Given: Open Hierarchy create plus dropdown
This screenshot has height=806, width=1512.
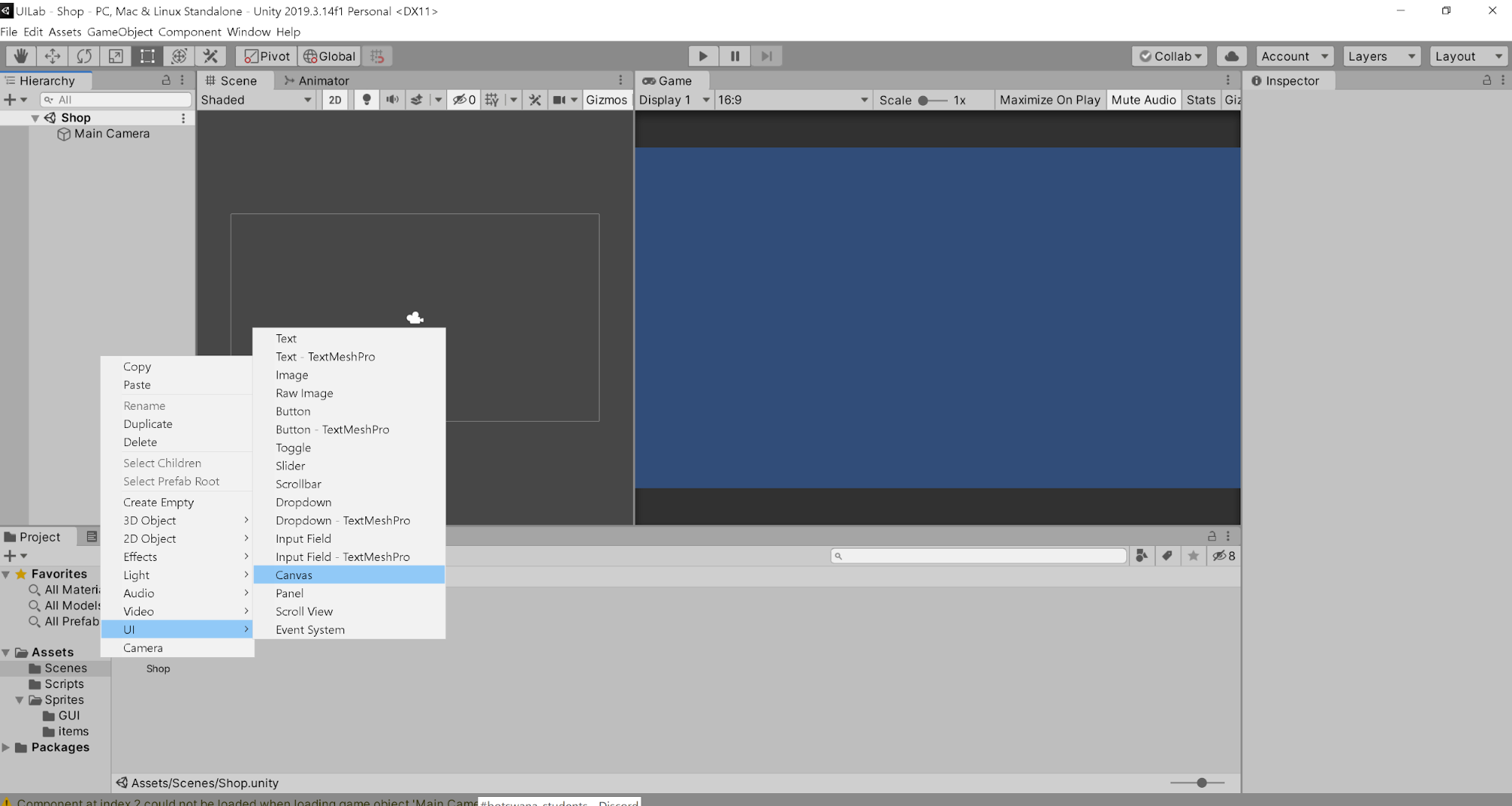Looking at the screenshot, I should pyautogui.click(x=15, y=100).
